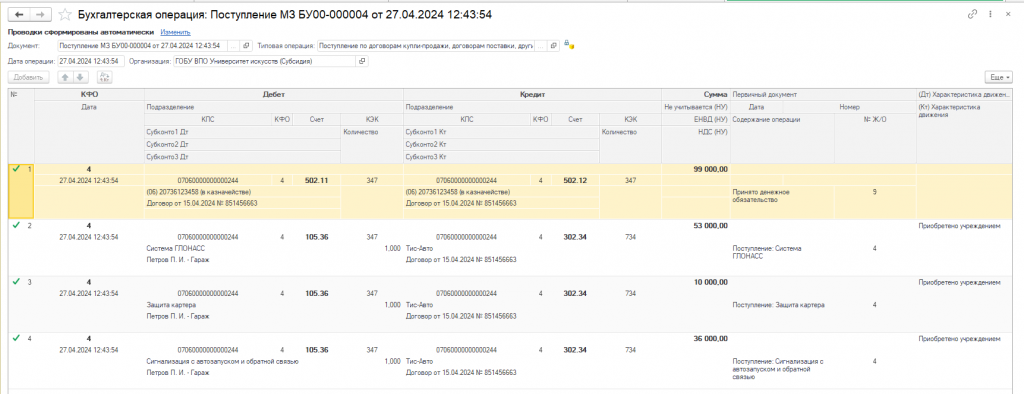Click the Организация field
The height and width of the screenshot is (394, 1024).
pos(265,61)
